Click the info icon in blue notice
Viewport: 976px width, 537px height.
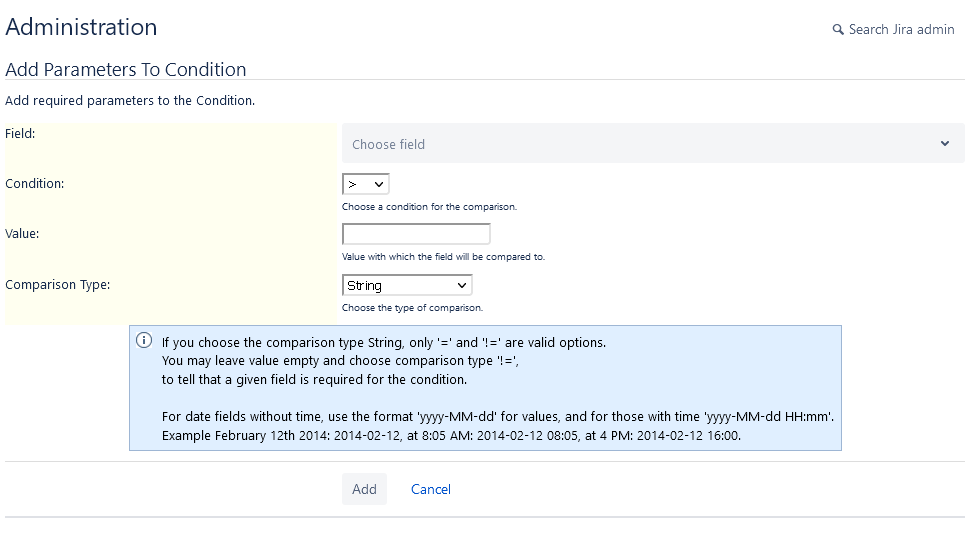click(x=144, y=341)
